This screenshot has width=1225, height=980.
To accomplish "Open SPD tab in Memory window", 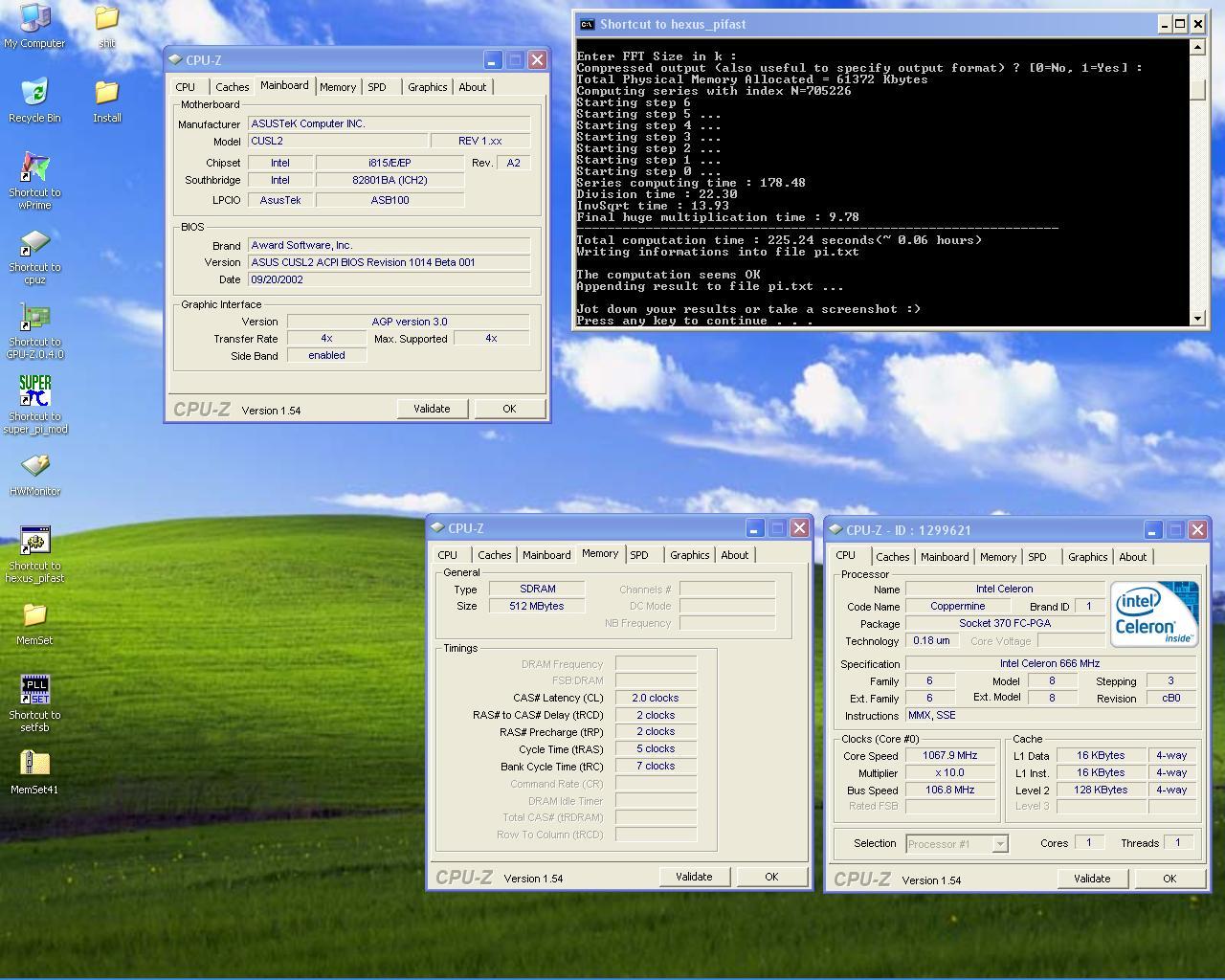I will [x=639, y=555].
